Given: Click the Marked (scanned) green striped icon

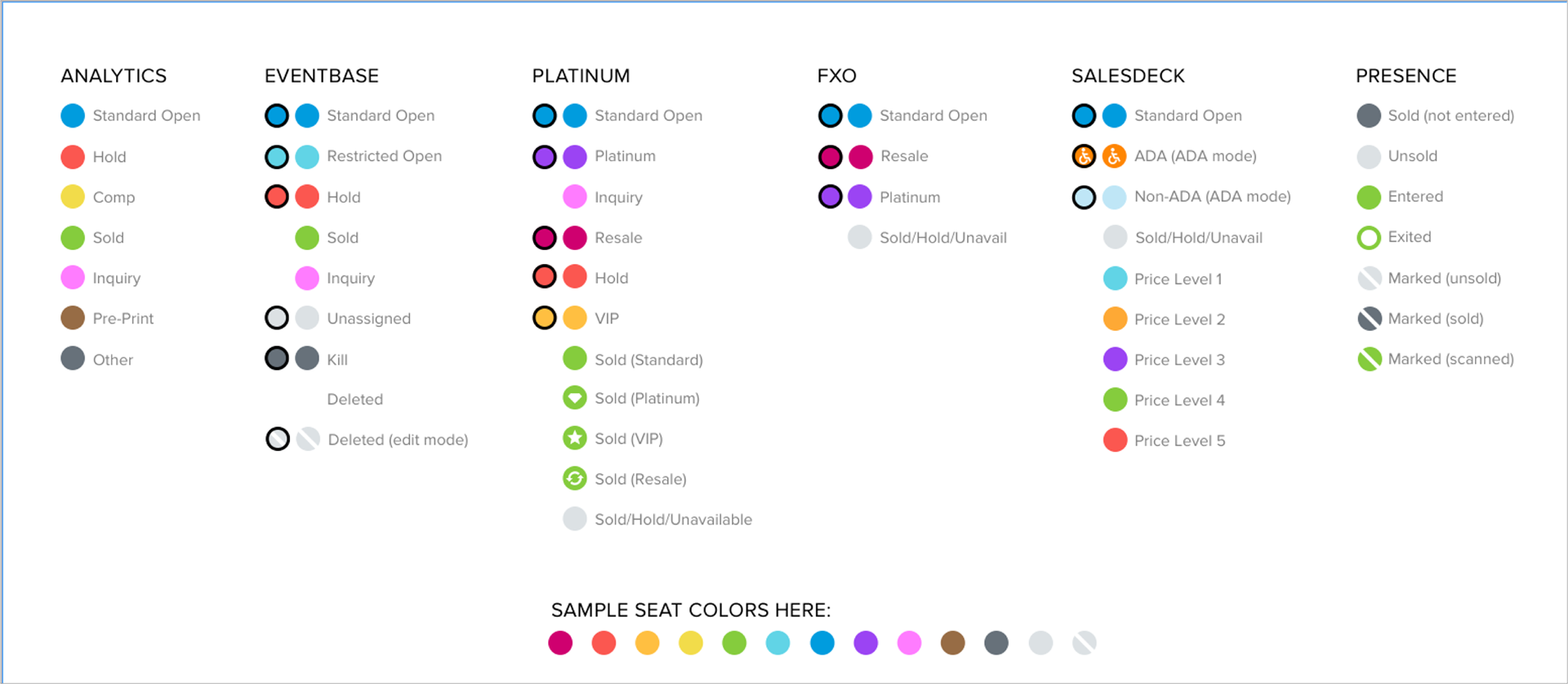Looking at the screenshot, I should pos(1369,359).
